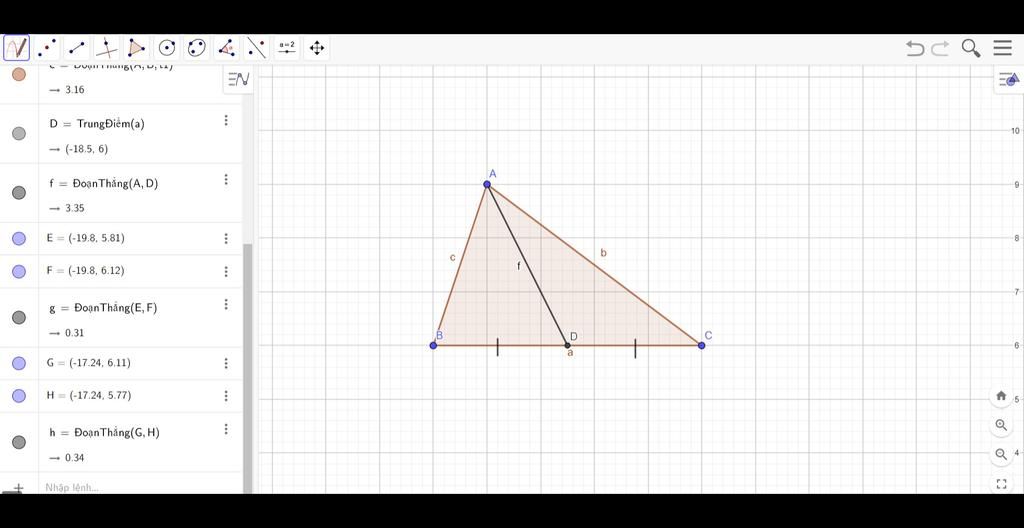Select the Perpendicular Line tool
The image size is (1024, 528).
coord(106,48)
